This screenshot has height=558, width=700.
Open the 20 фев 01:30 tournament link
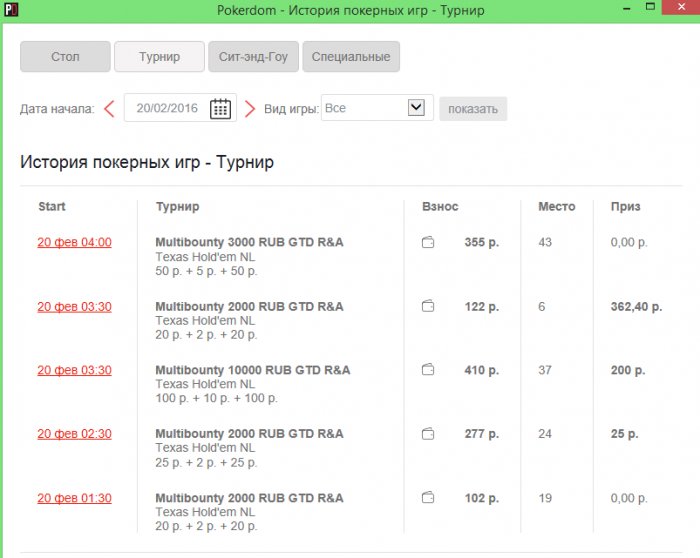(x=75, y=498)
